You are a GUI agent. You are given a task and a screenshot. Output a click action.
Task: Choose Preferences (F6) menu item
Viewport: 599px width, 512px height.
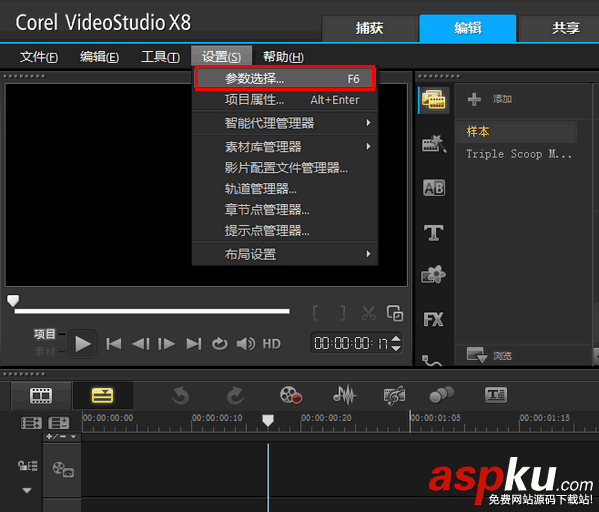click(x=285, y=79)
